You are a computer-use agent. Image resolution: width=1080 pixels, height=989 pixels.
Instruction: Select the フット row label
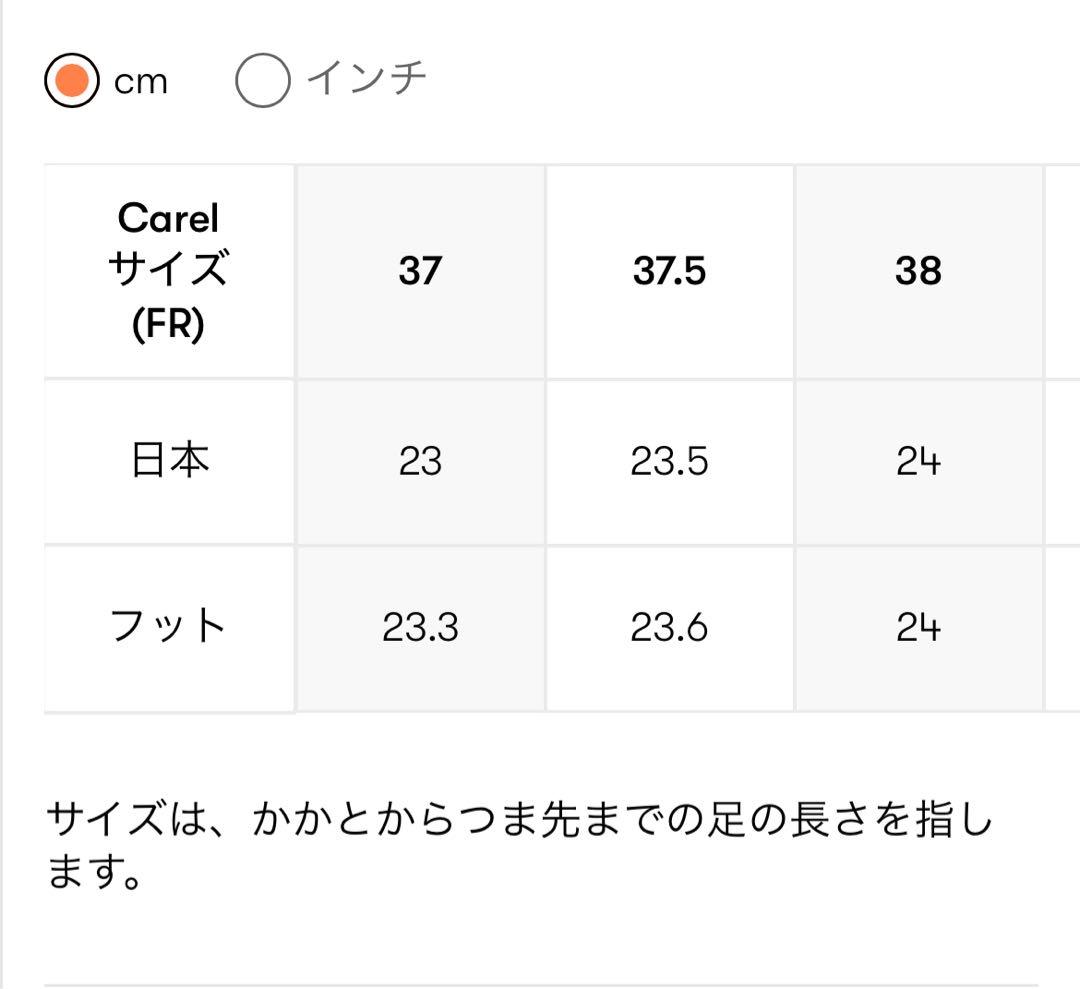[167, 627]
